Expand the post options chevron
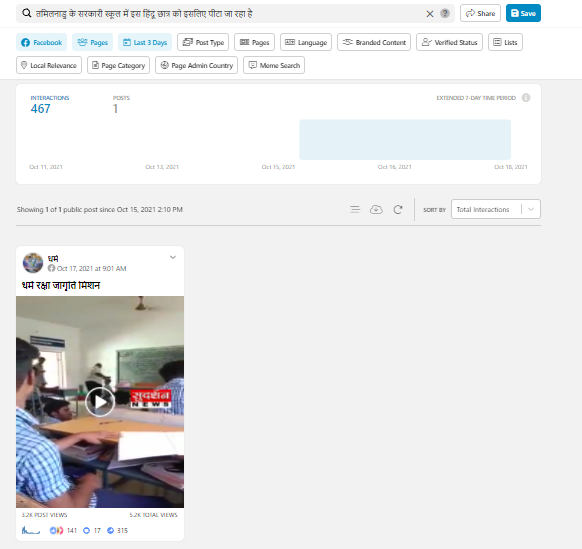This screenshot has height=549, width=582. [173, 257]
